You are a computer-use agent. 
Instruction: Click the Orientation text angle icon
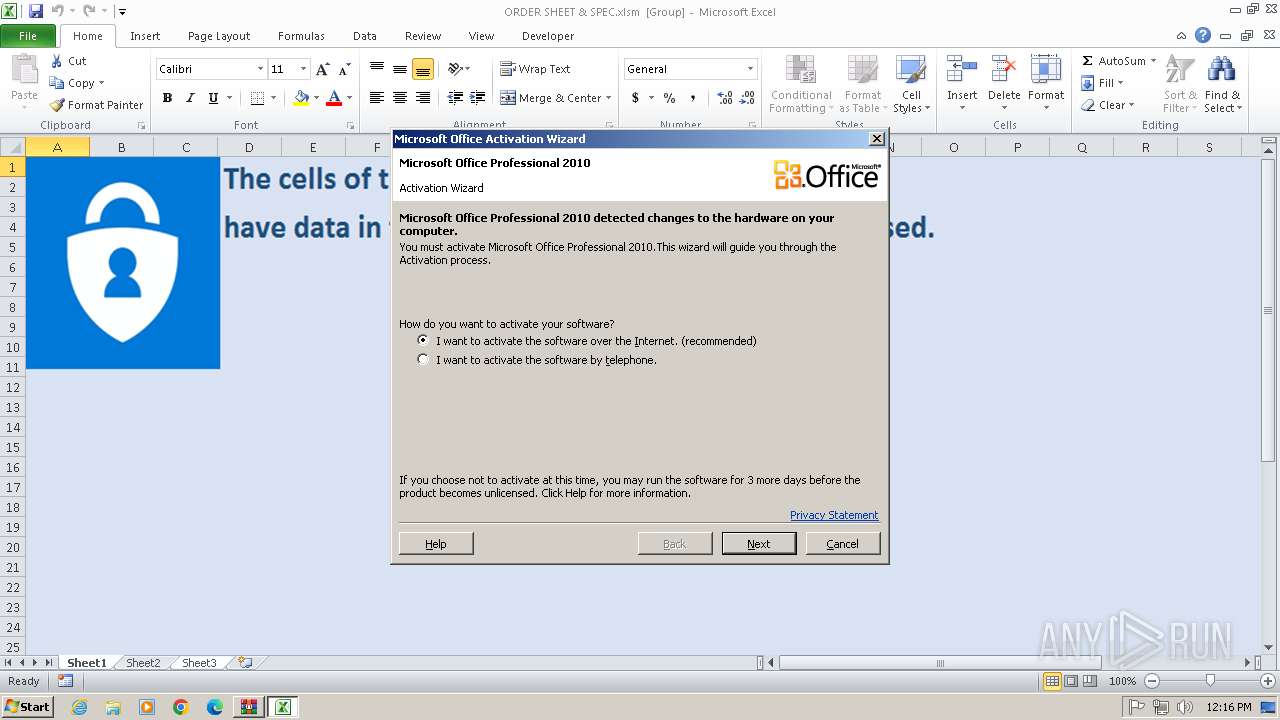pyautogui.click(x=455, y=69)
